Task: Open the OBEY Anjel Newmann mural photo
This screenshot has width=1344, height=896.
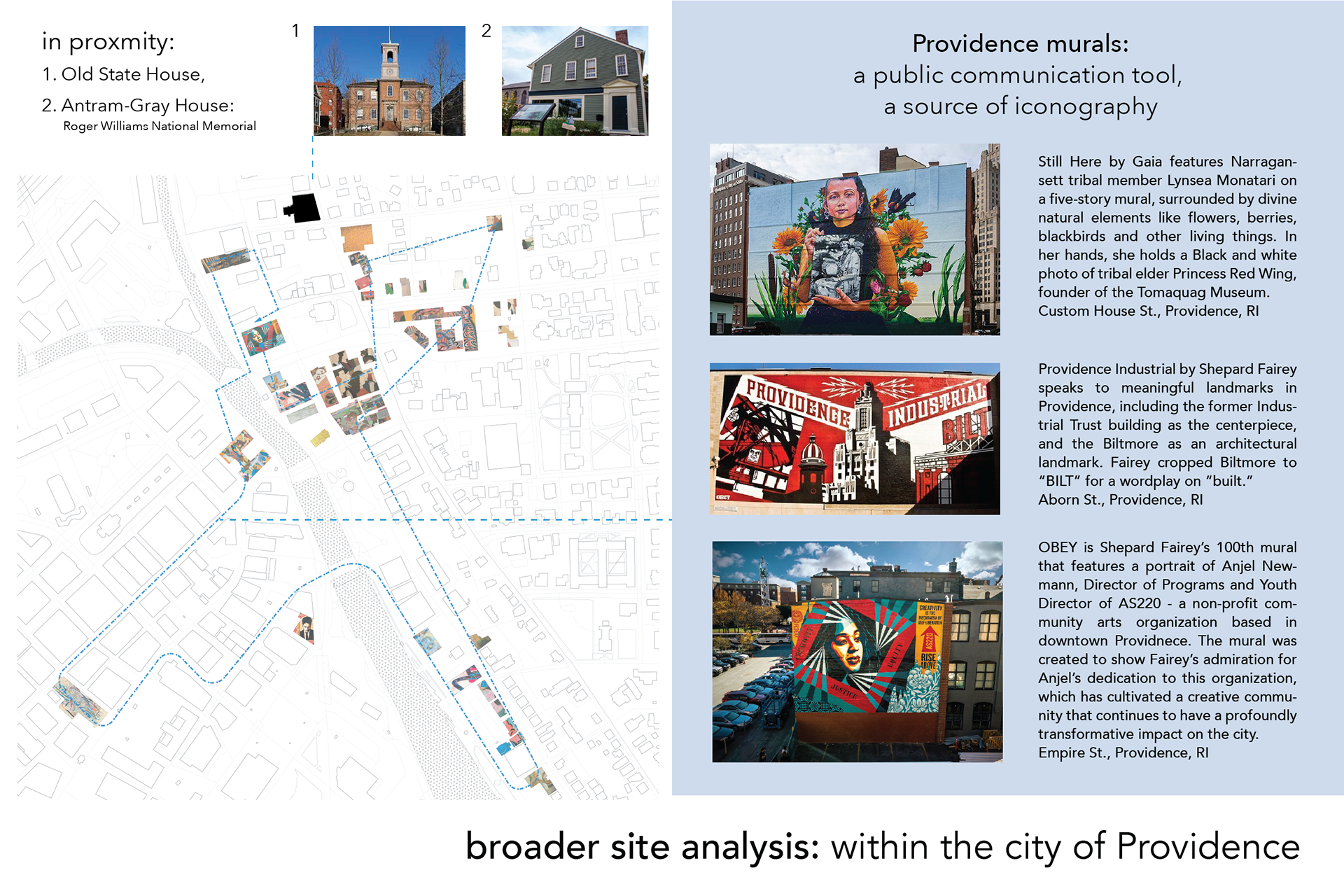Action: (x=857, y=652)
